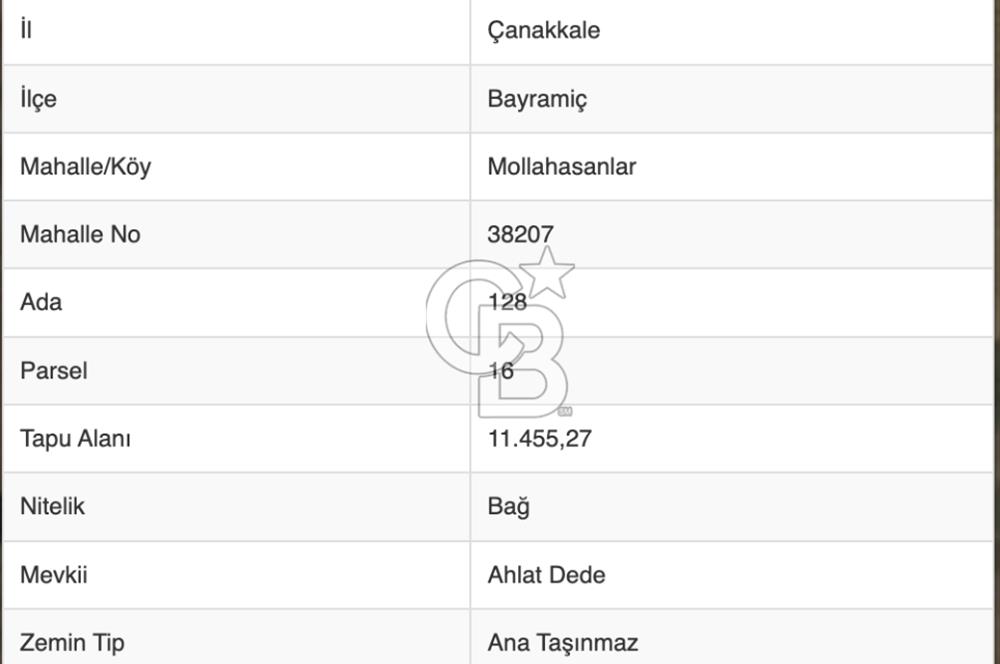Click the İl row label

coord(26,29)
